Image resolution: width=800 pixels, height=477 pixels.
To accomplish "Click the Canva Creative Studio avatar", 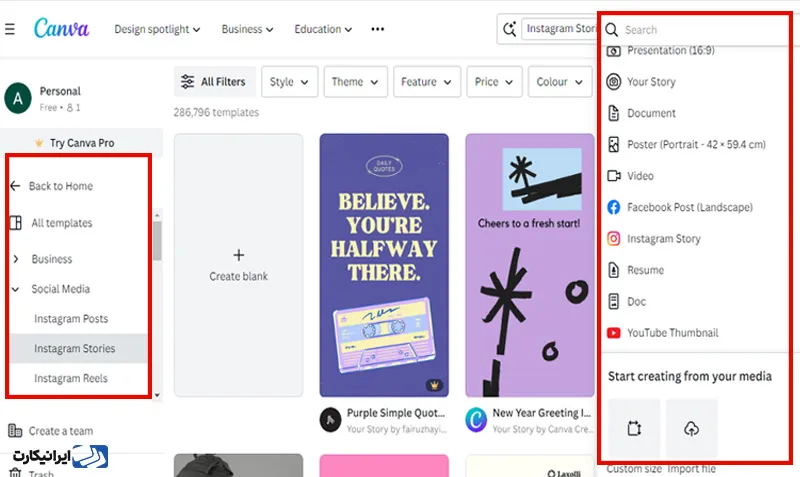I will click(x=476, y=420).
